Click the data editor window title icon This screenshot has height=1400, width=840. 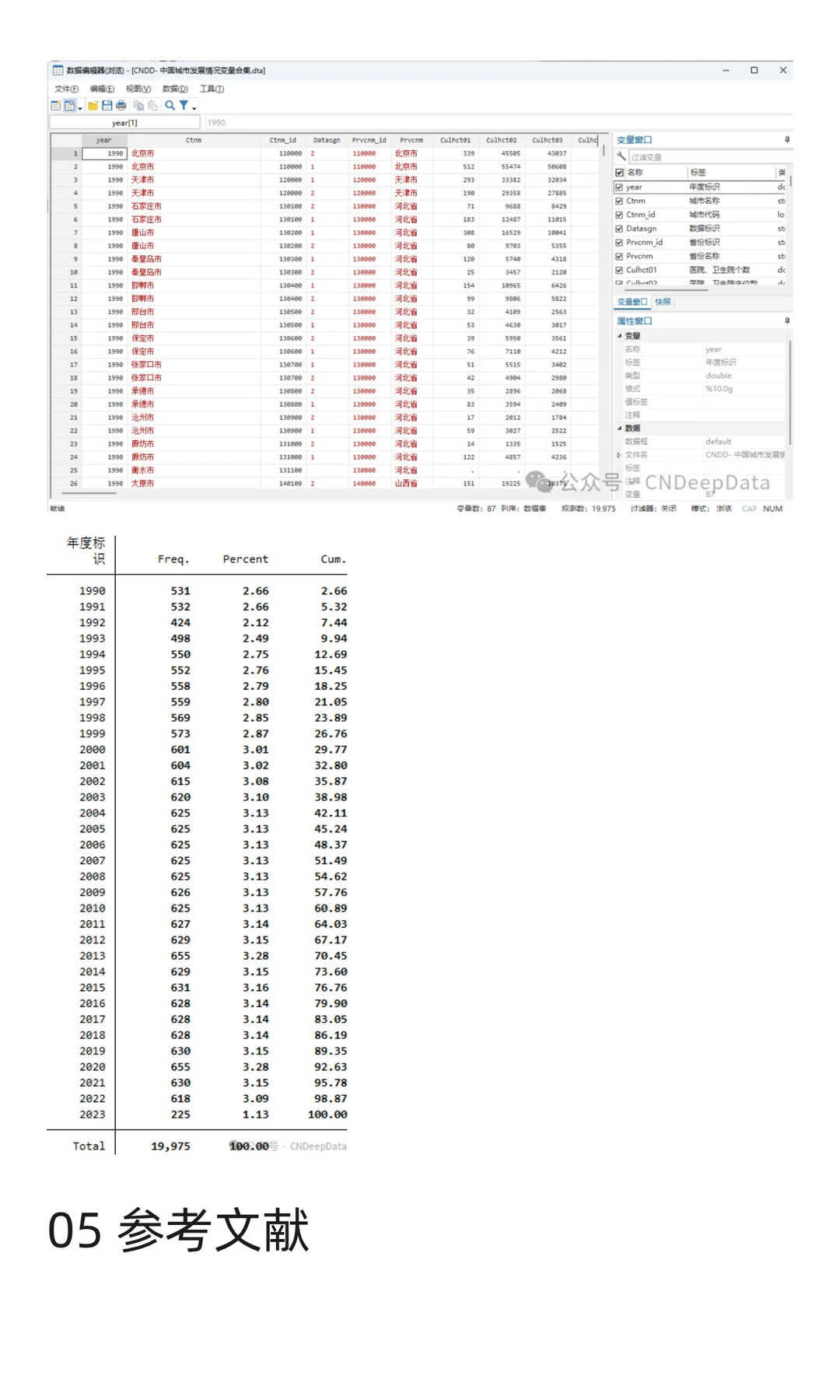pyautogui.click(x=58, y=70)
